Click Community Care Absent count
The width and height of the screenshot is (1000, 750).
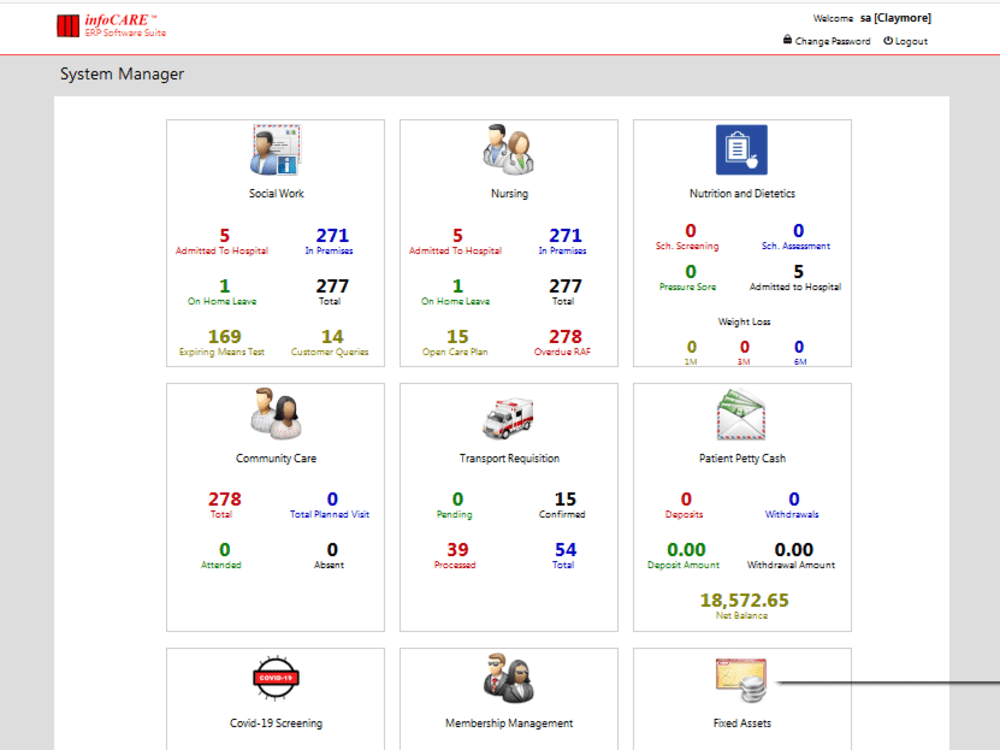coord(332,549)
